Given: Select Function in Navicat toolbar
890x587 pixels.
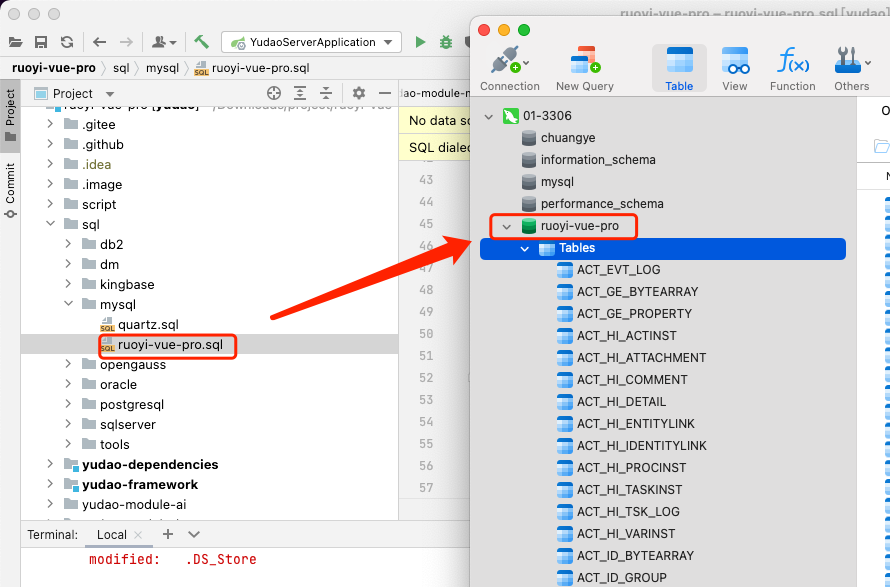Looking at the screenshot, I should point(792,68).
